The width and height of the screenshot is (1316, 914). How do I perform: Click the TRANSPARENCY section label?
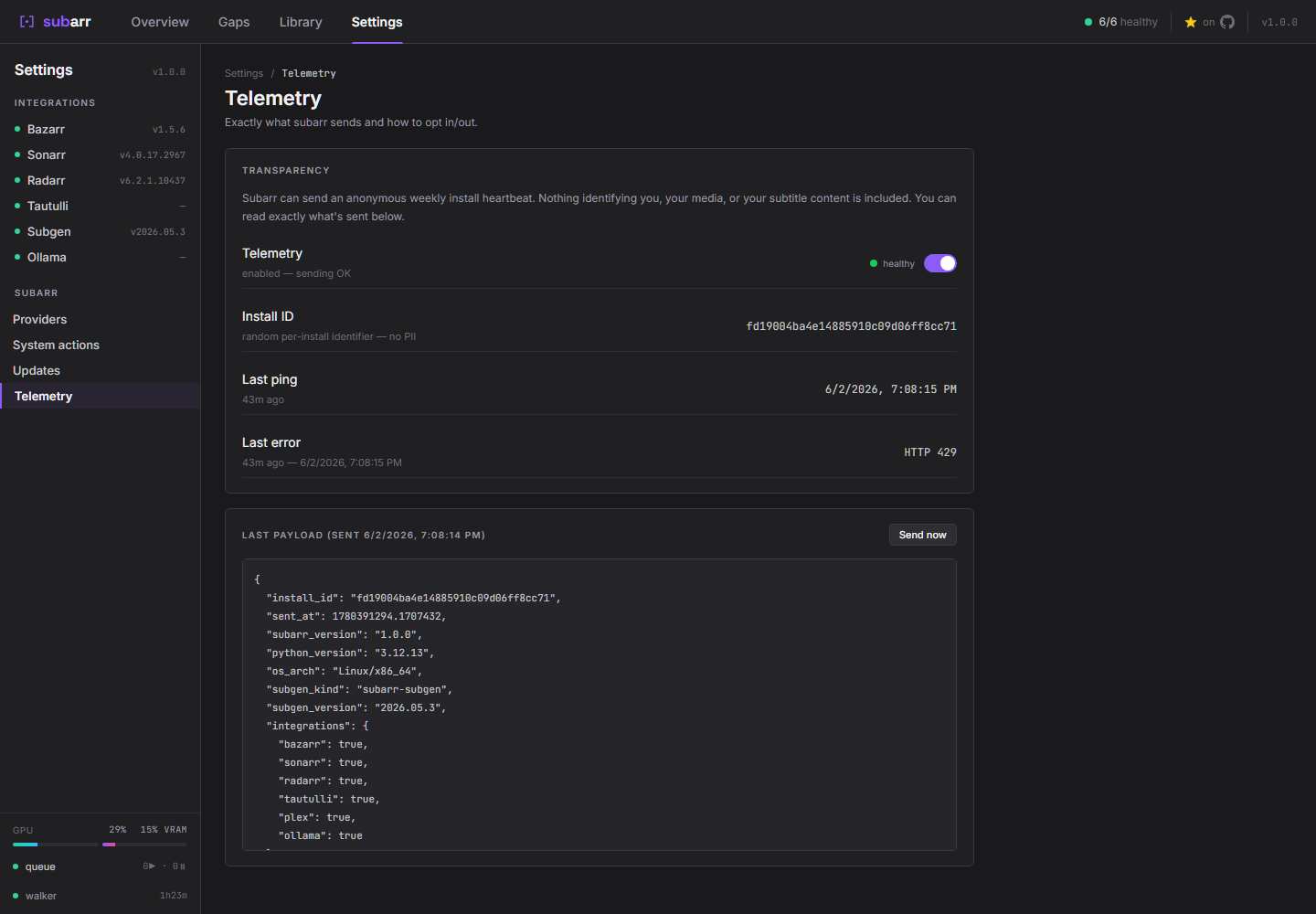(286, 171)
